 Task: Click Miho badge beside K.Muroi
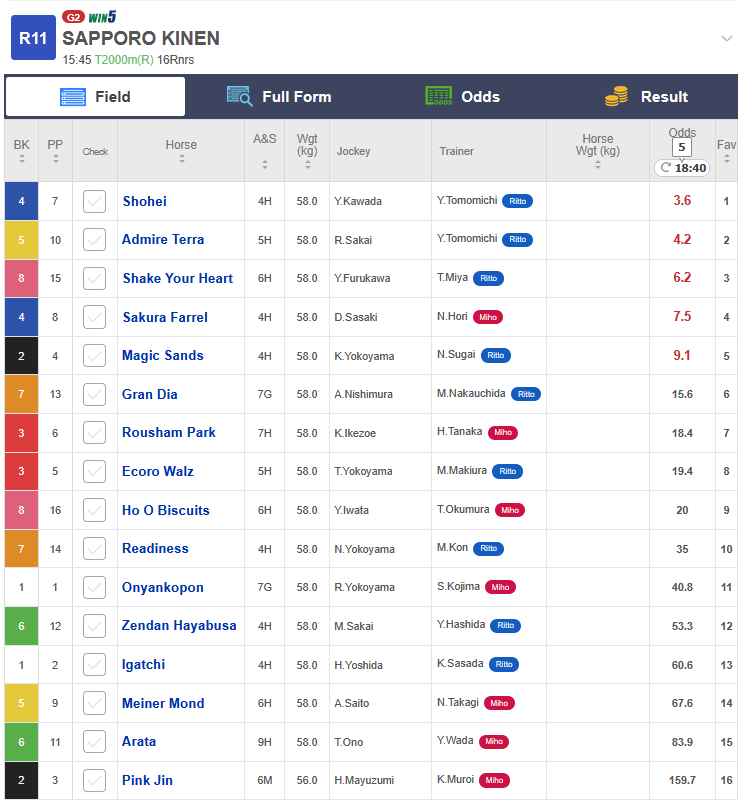494,780
